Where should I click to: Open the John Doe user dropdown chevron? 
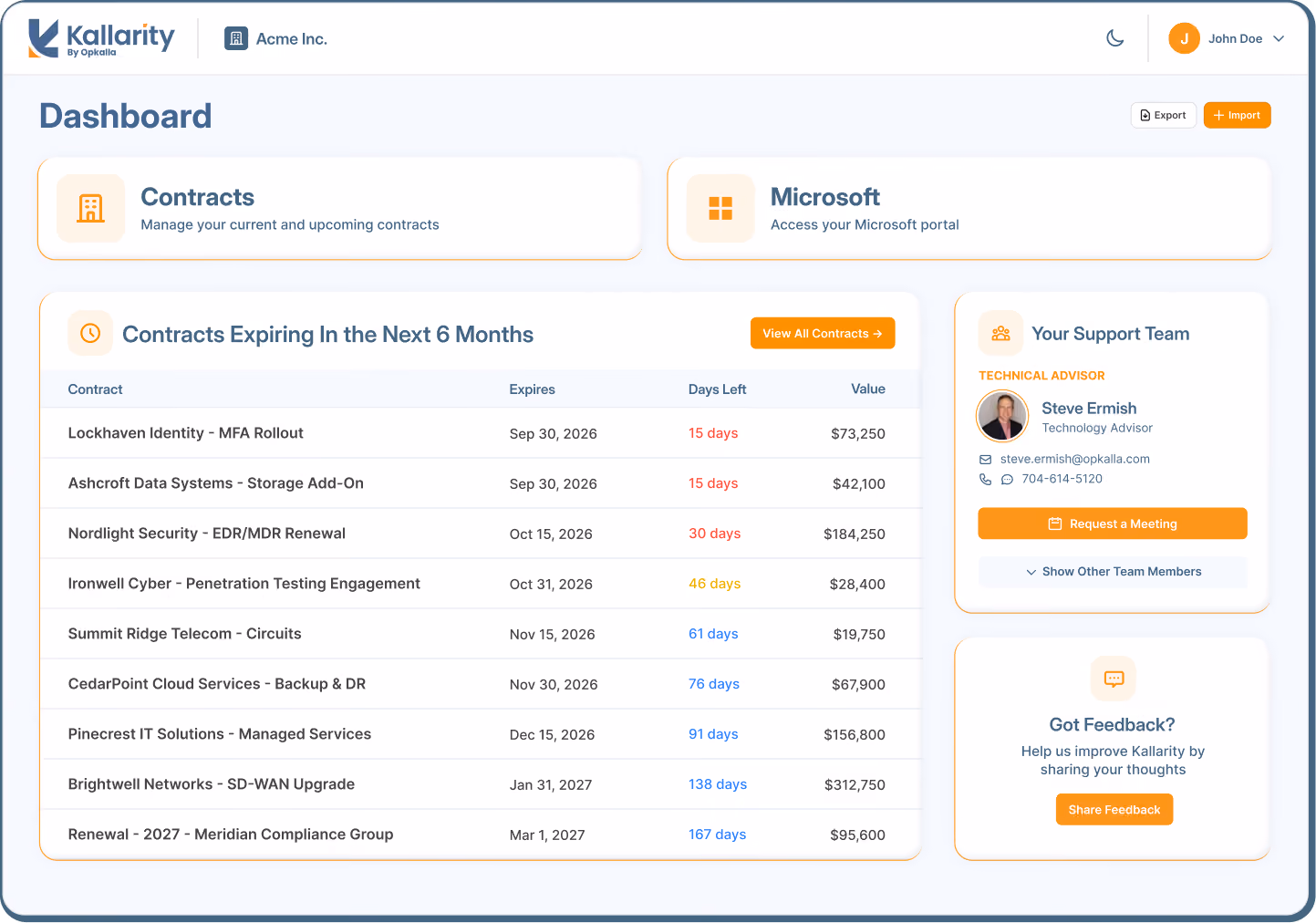coord(1279,38)
